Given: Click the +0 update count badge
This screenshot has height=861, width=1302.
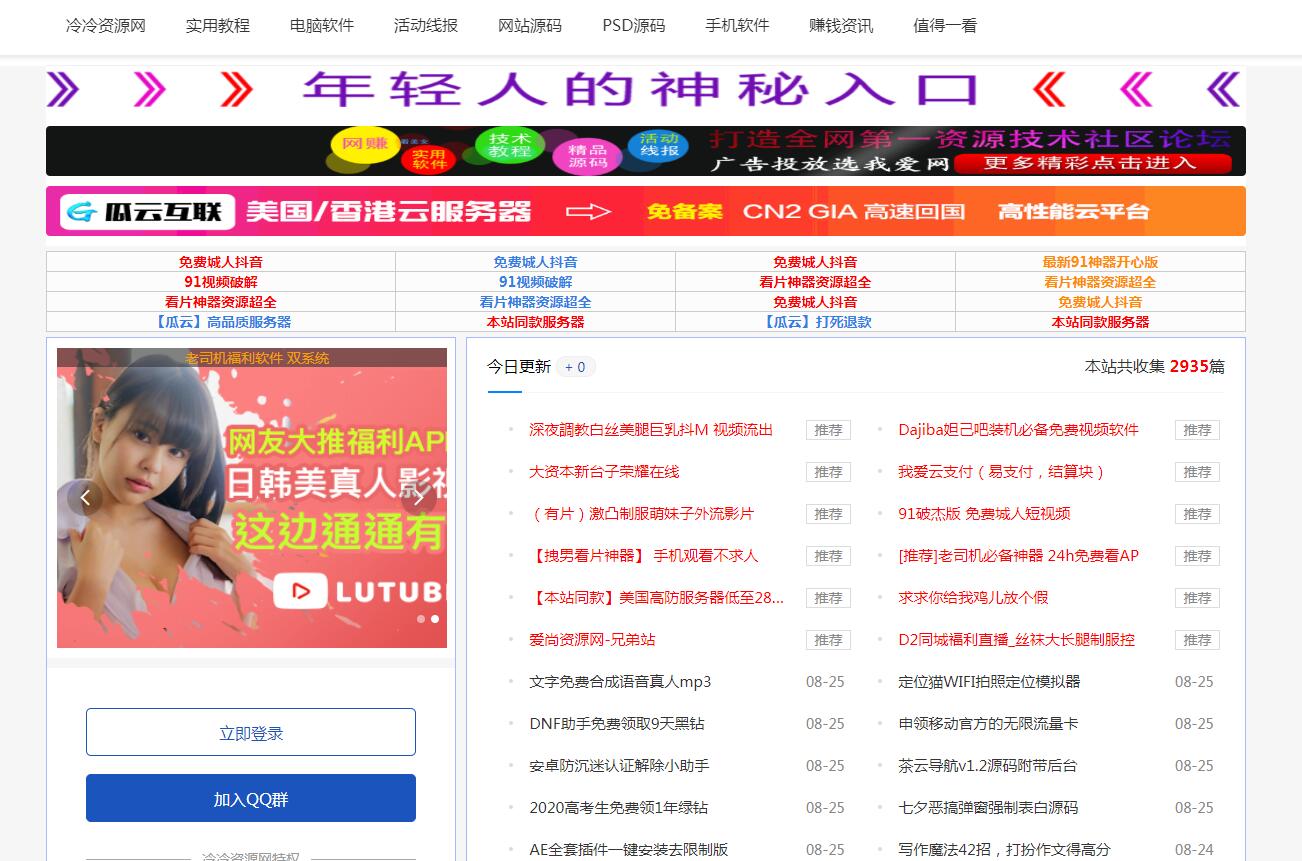Looking at the screenshot, I should click(575, 367).
